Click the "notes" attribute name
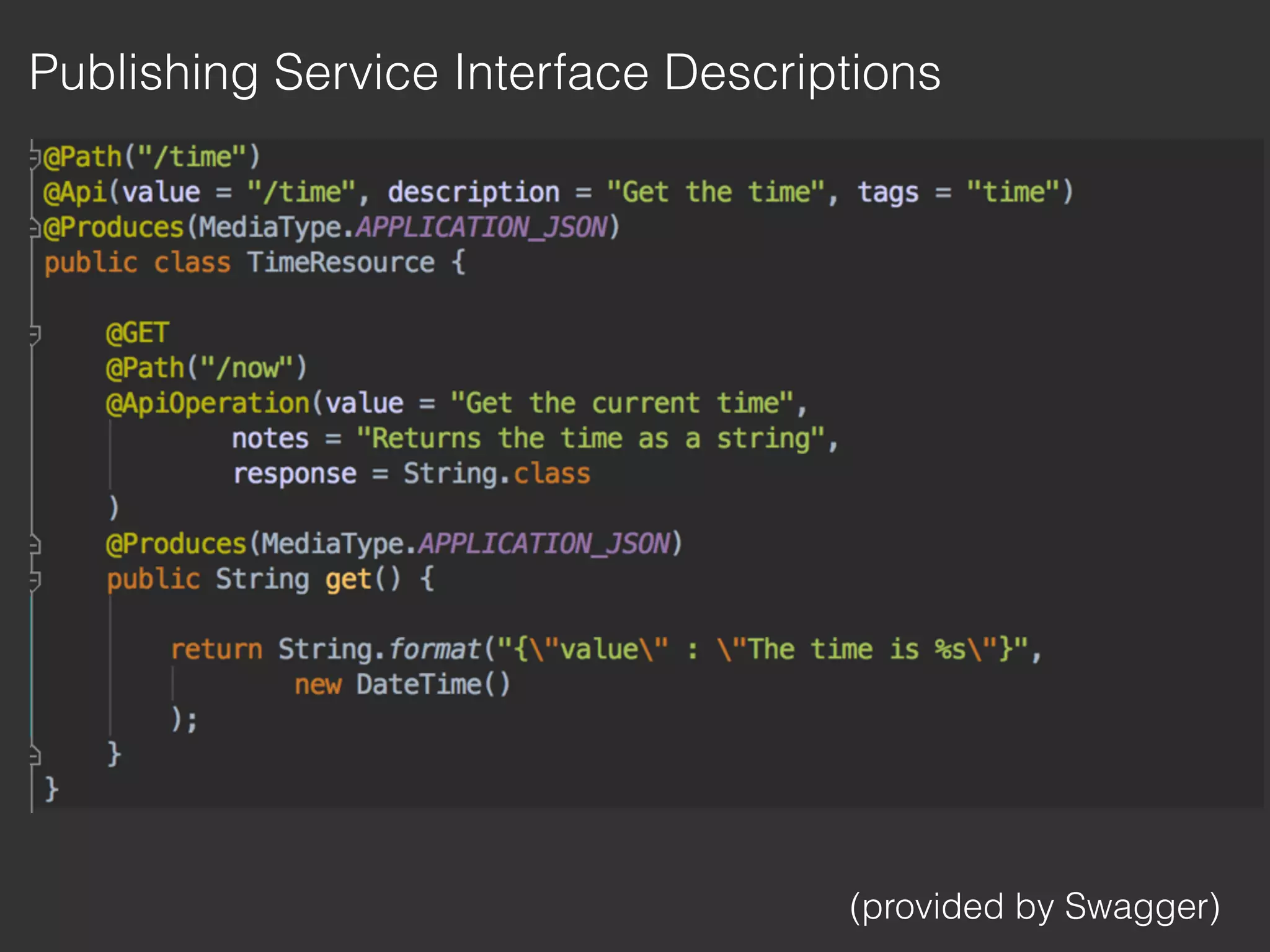The height and width of the screenshot is (952, 1270). coord(270,439)
